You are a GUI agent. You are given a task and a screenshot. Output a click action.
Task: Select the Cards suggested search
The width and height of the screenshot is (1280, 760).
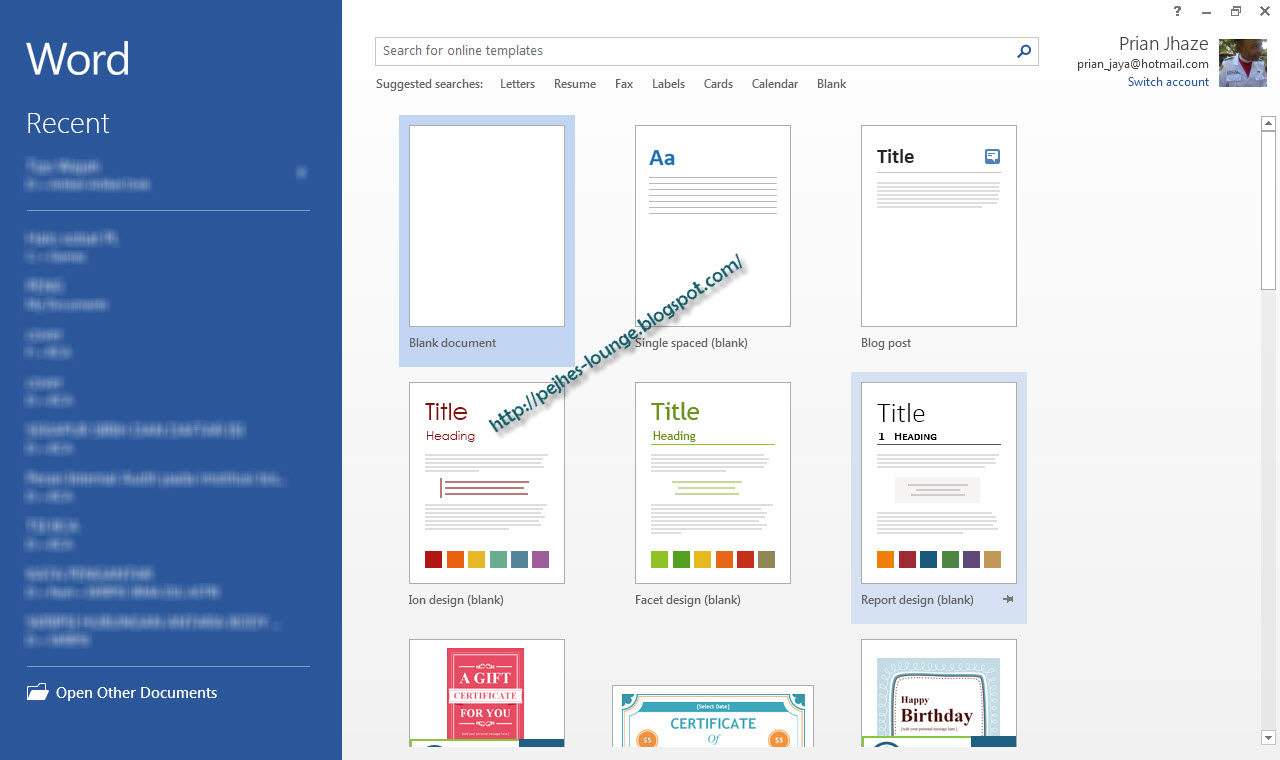click(718, 84)
